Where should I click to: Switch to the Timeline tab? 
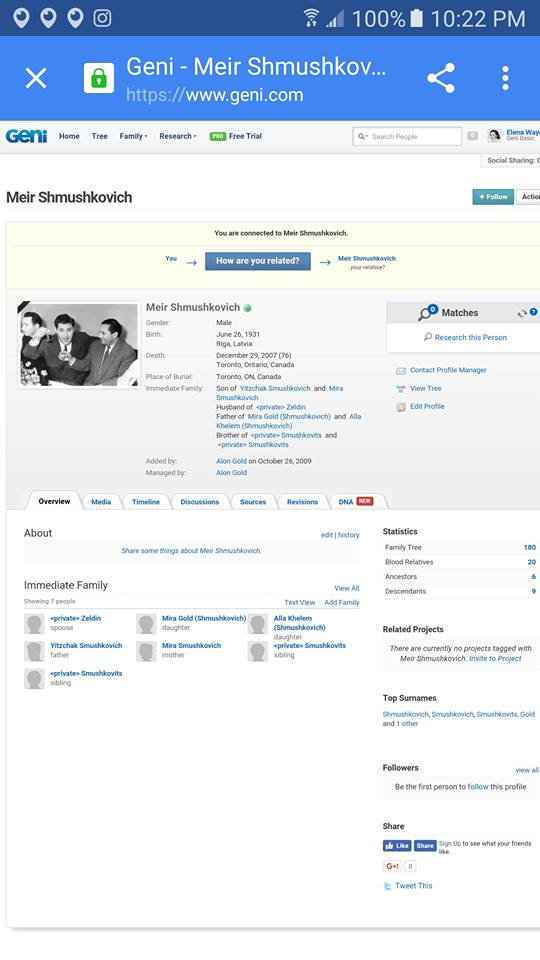pos(146,501)
